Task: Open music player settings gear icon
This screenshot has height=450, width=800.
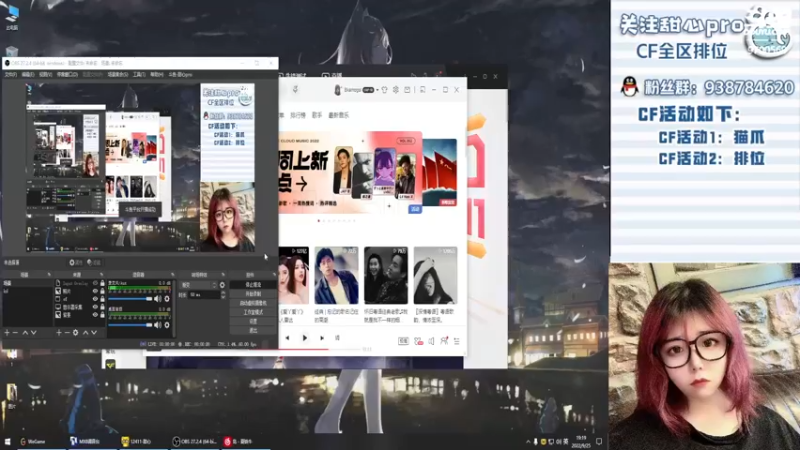Action: [x=395, y=90]
